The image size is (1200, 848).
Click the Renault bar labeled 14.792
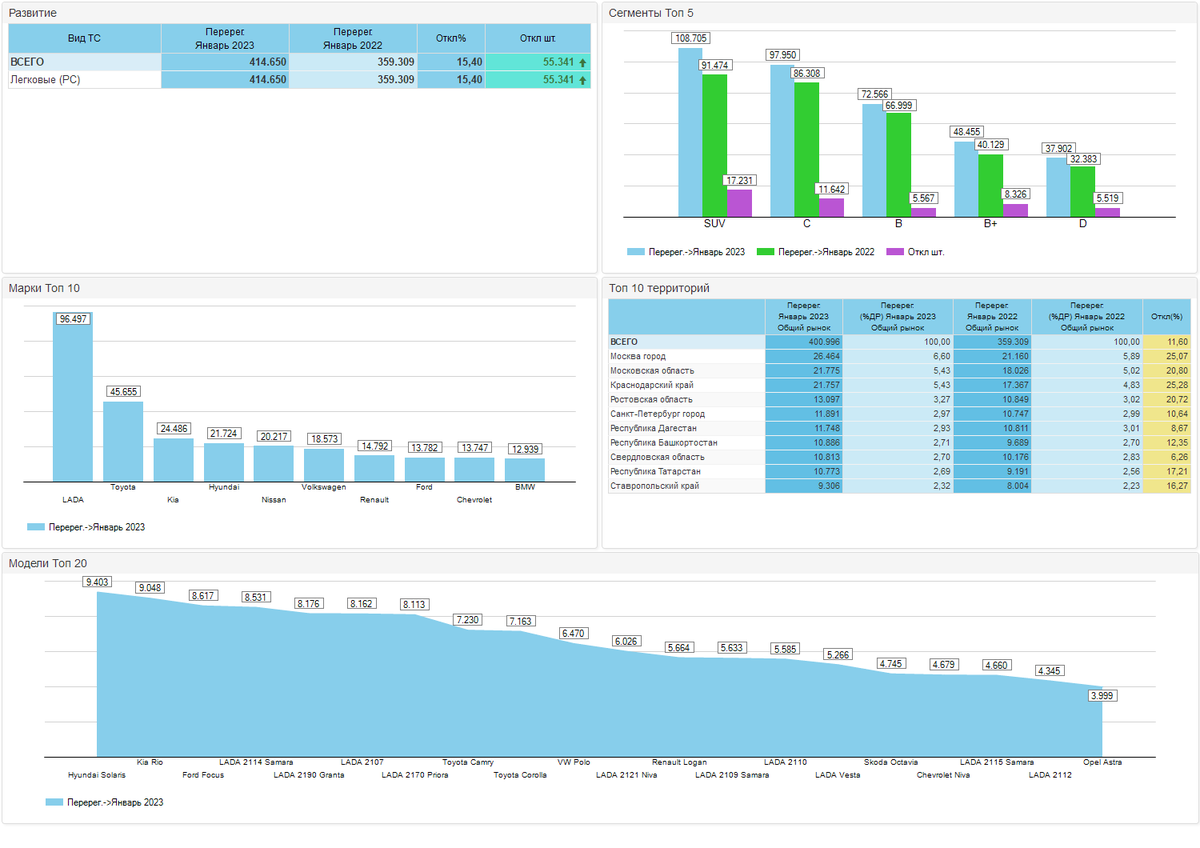pos(374,469)
